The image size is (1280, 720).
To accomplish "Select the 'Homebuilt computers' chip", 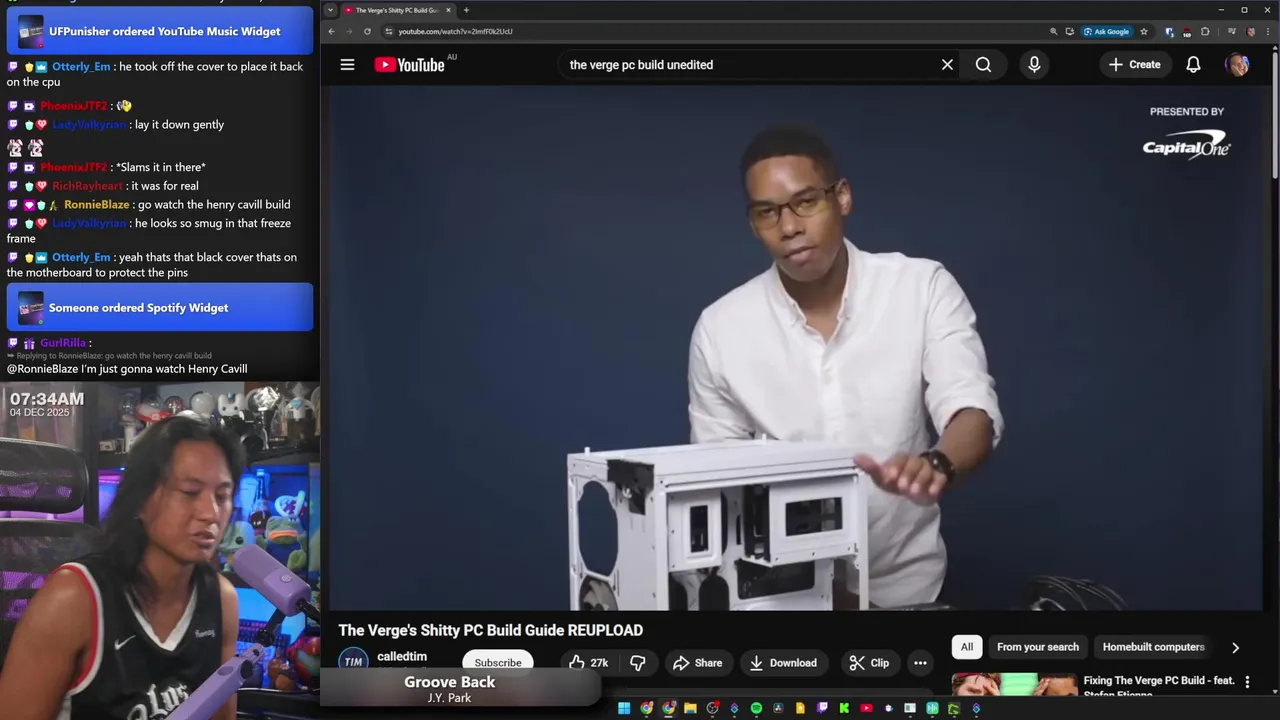I will click(1153, 647).
